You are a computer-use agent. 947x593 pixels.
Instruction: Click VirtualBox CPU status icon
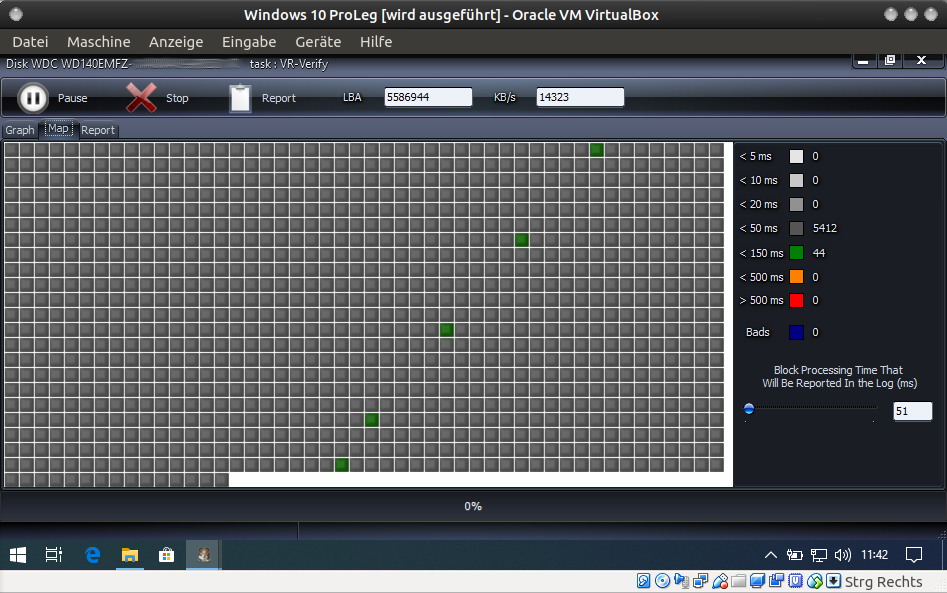[796, 581]
